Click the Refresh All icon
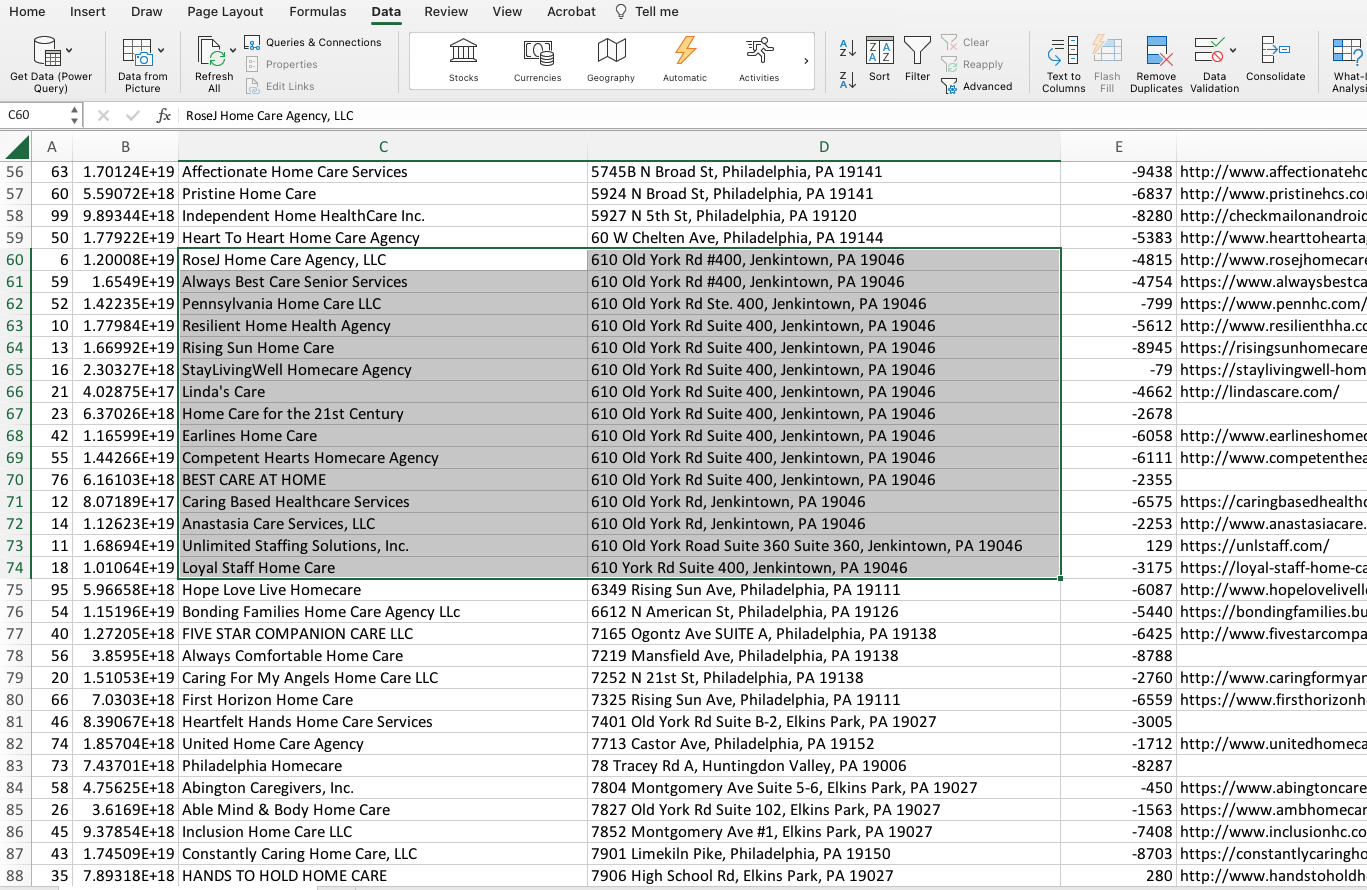The width and height of the screenshot is (1367, 890). tap(210, 51)
